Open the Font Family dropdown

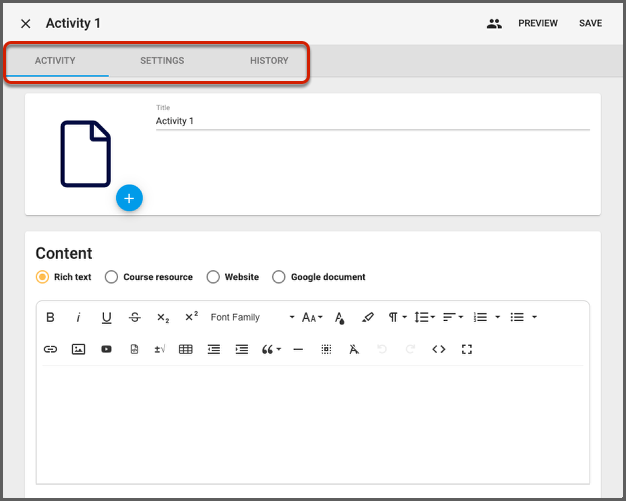pos(252,317)
